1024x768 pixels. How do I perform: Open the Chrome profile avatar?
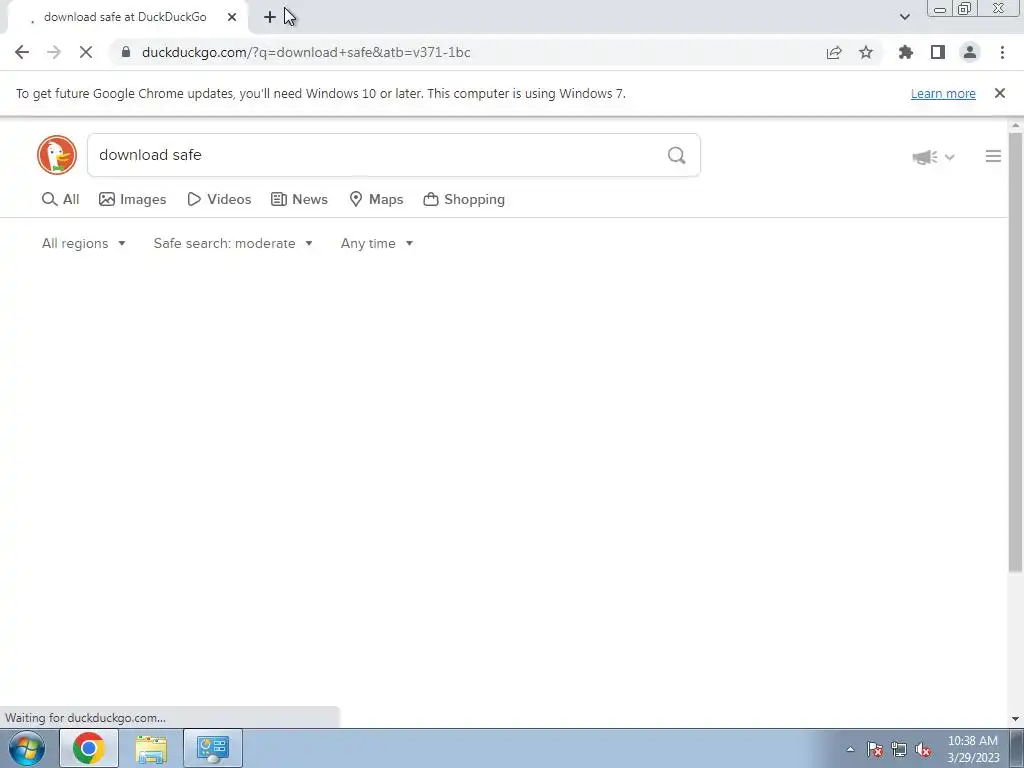(x=970, y=52)
